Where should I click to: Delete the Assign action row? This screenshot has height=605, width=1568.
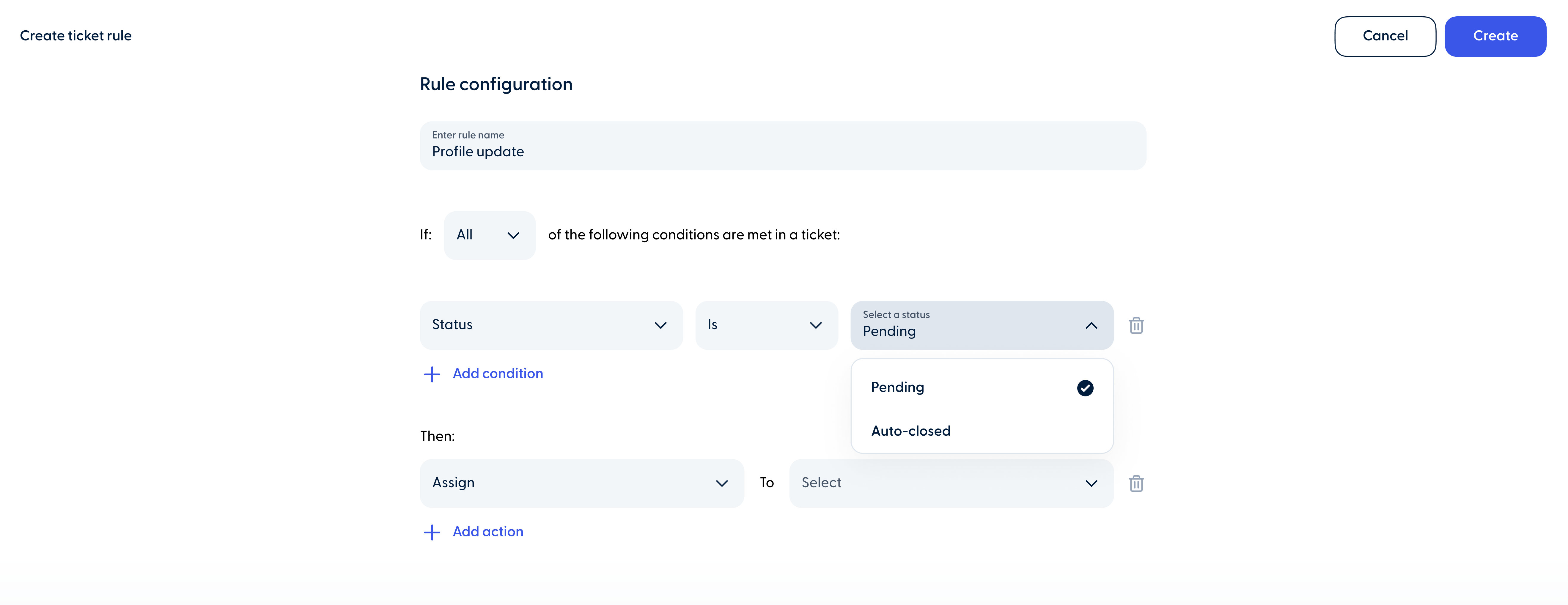click(1136, 483)
